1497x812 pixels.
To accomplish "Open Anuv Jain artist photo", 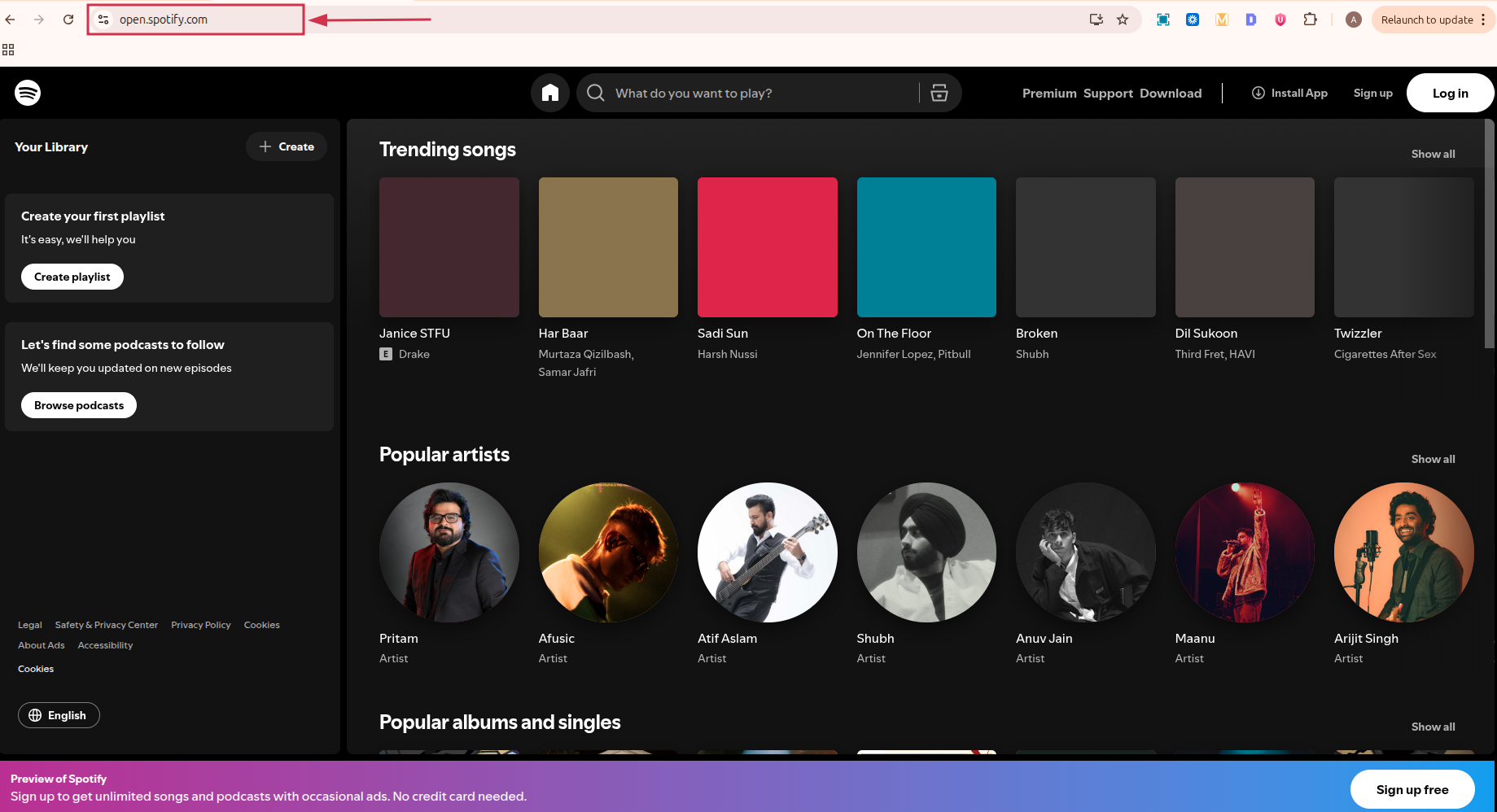I will [x=1086, y=552].
